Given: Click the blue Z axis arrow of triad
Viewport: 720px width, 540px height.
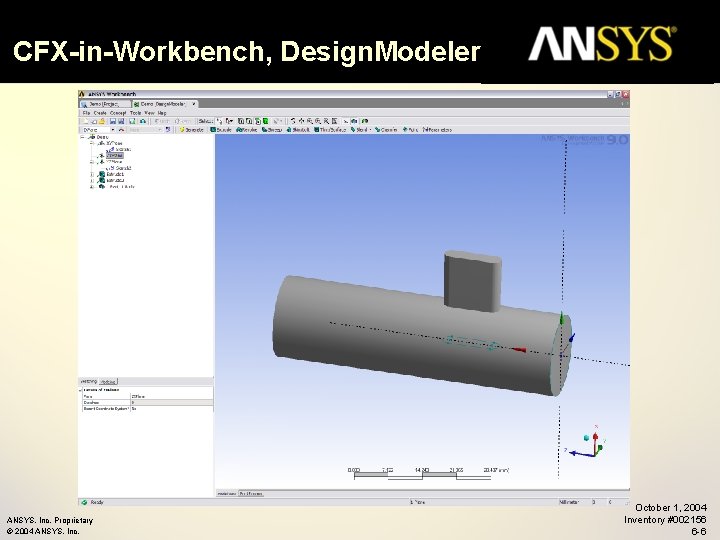Looking at the screenshot, I should coord(581,454).
